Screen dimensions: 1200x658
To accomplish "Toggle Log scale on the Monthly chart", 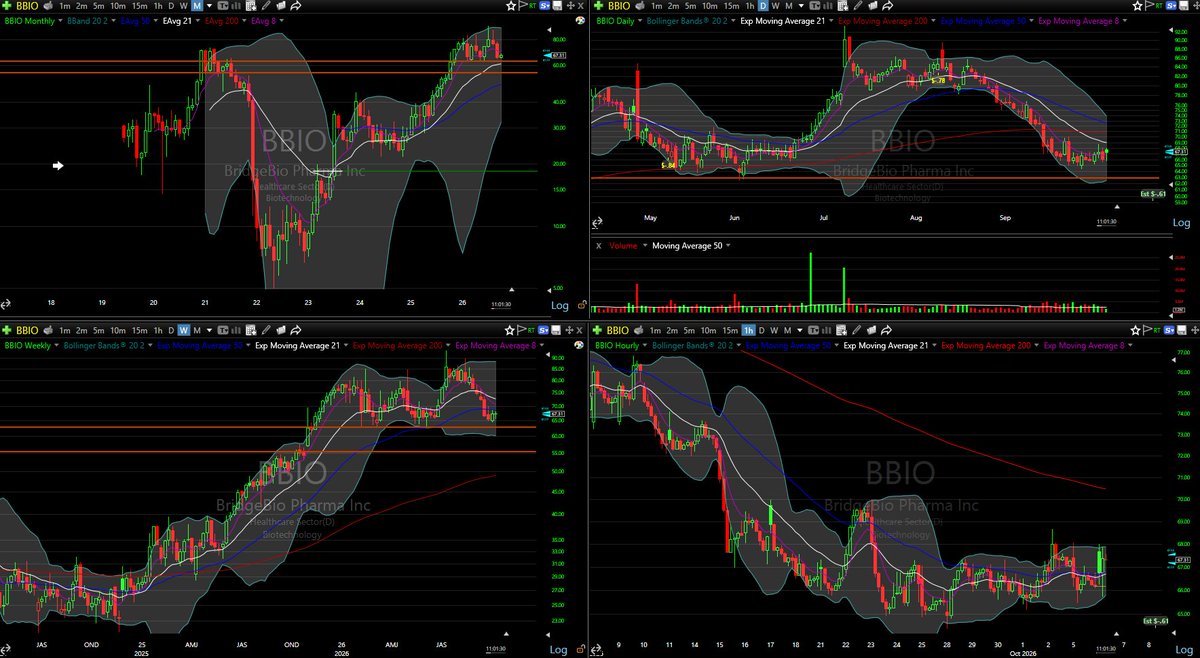I will 558,305.
